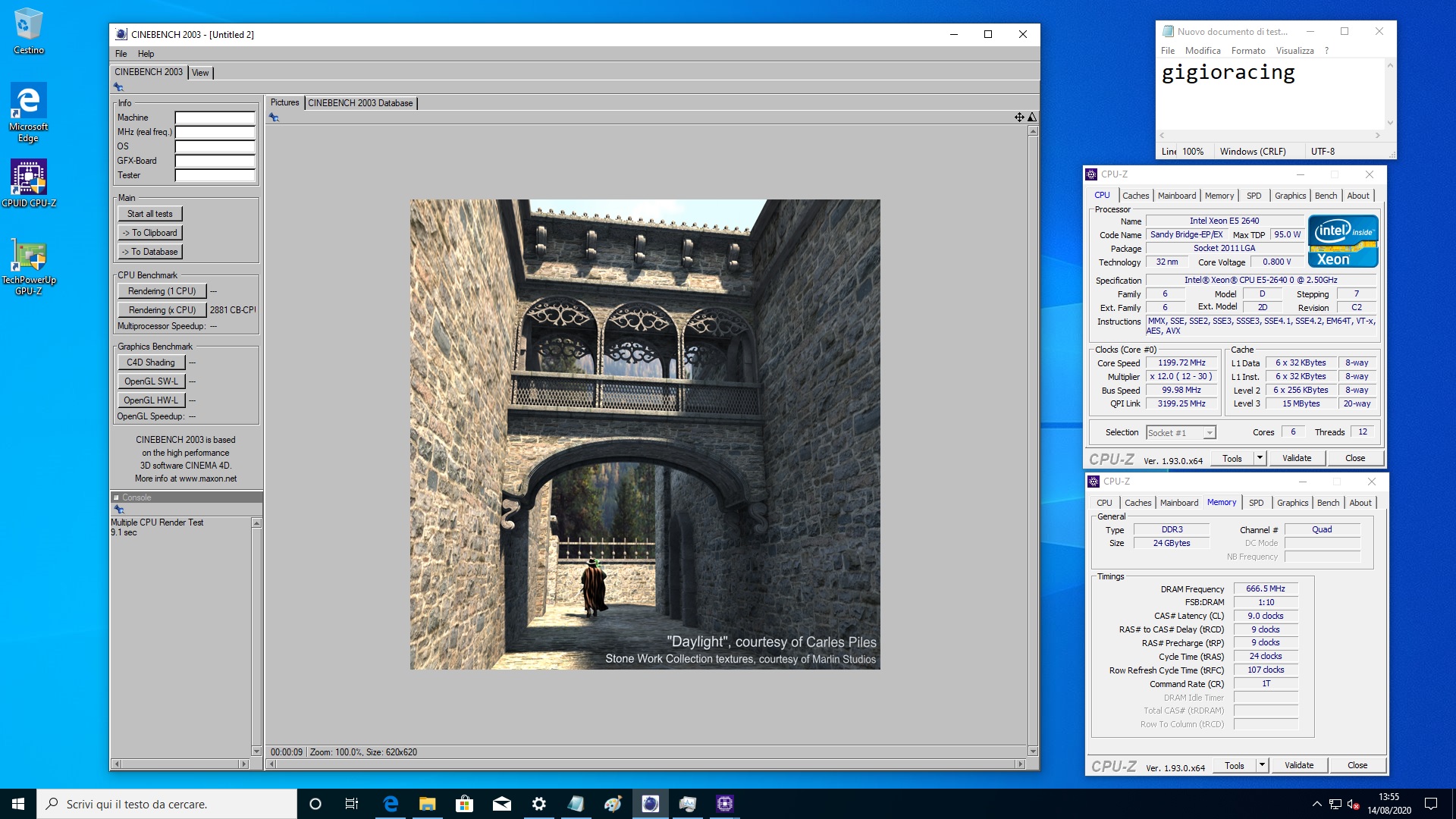Click the console panel scroll-up arrow

click(x=256, y=523)
